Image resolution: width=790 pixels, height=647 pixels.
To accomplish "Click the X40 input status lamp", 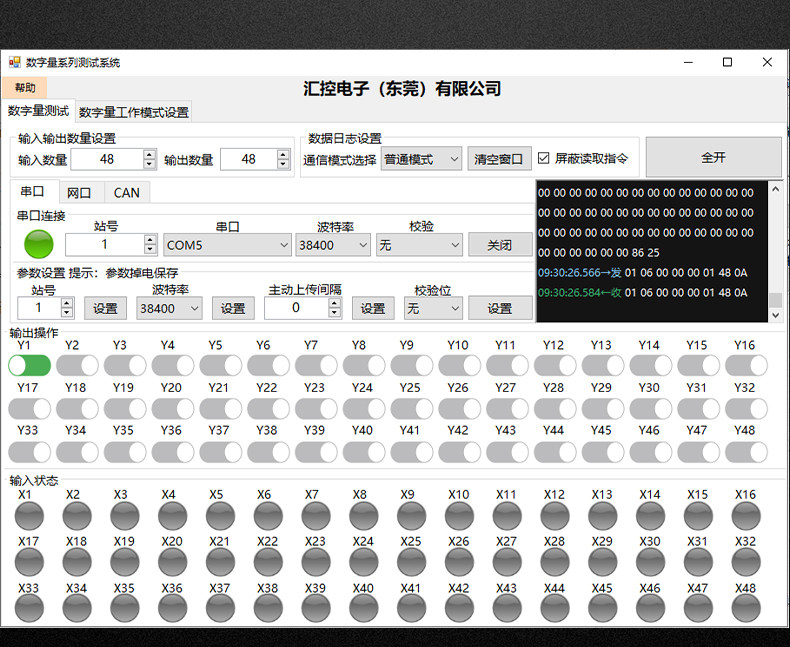I will 364,608.
